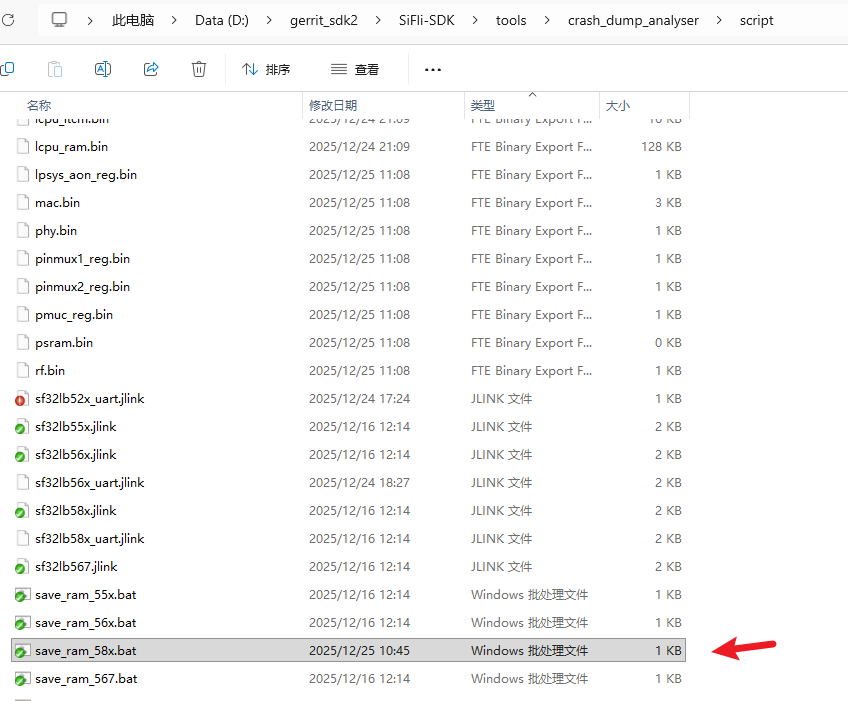Open the 查看 view dropdown

point(356,70)
